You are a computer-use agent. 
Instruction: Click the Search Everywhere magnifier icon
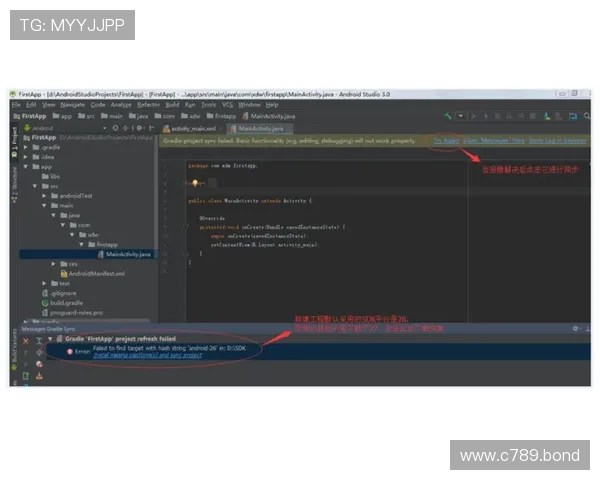click(587, 116)
